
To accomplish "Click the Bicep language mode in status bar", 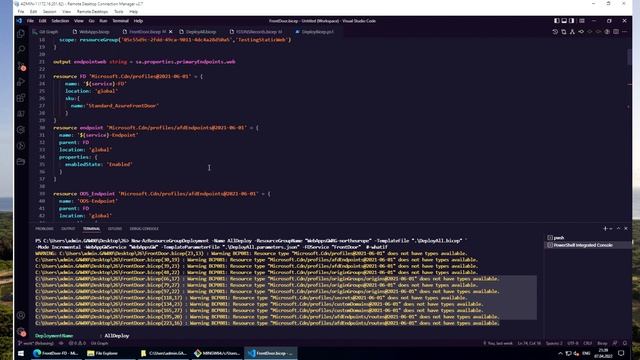I will (602, 343).
